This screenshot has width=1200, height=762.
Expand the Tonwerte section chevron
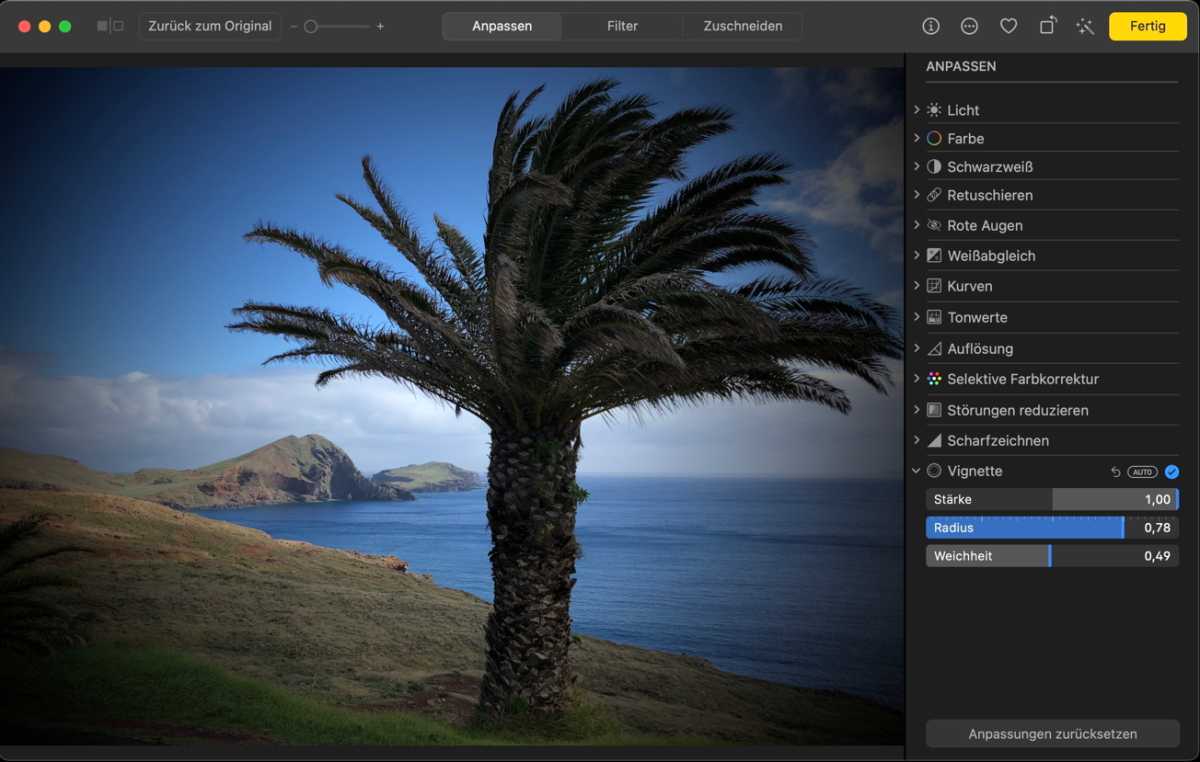point(916,317)
